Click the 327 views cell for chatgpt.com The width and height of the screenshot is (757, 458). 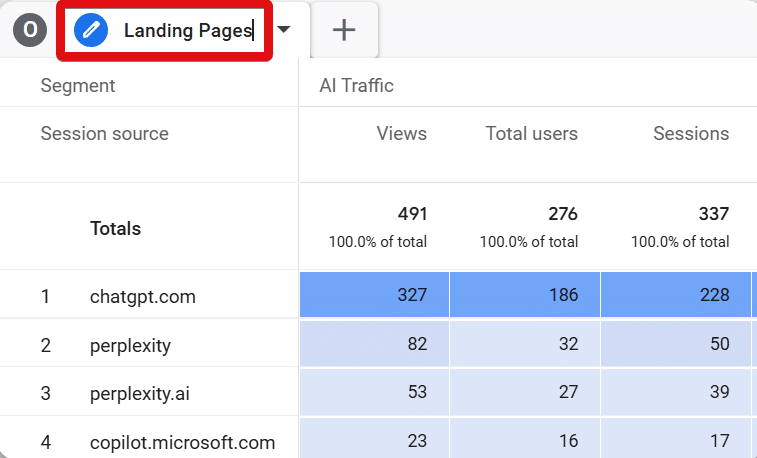[x=375, y=295]
